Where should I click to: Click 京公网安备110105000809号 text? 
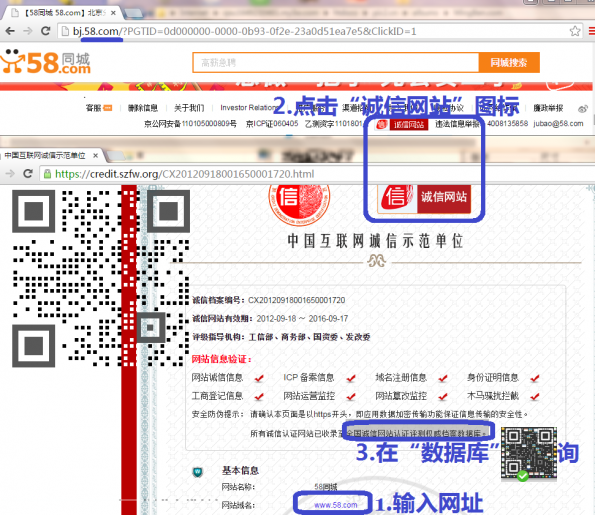pyautogui.click(x=190, y=124)
